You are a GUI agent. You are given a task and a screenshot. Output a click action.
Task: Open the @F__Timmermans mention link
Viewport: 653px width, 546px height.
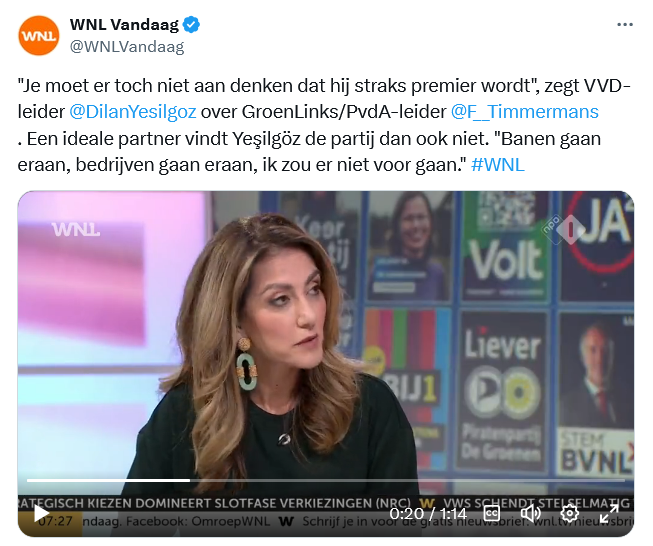525,112
